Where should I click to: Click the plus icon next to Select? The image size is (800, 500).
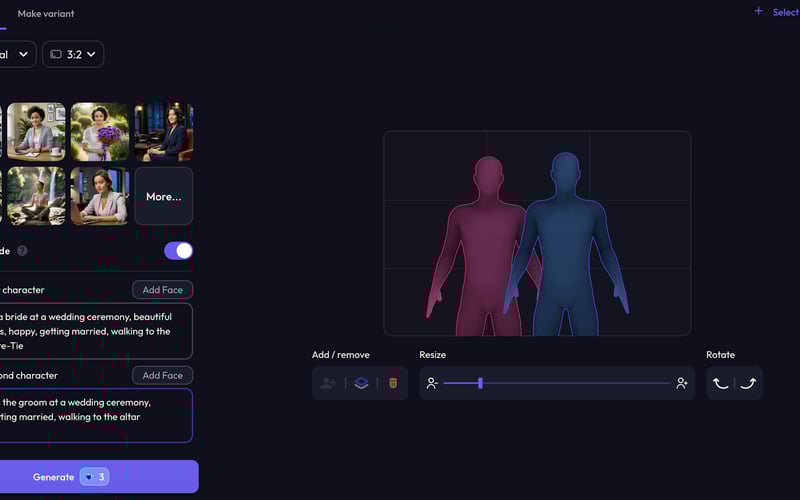coord(758,11)
